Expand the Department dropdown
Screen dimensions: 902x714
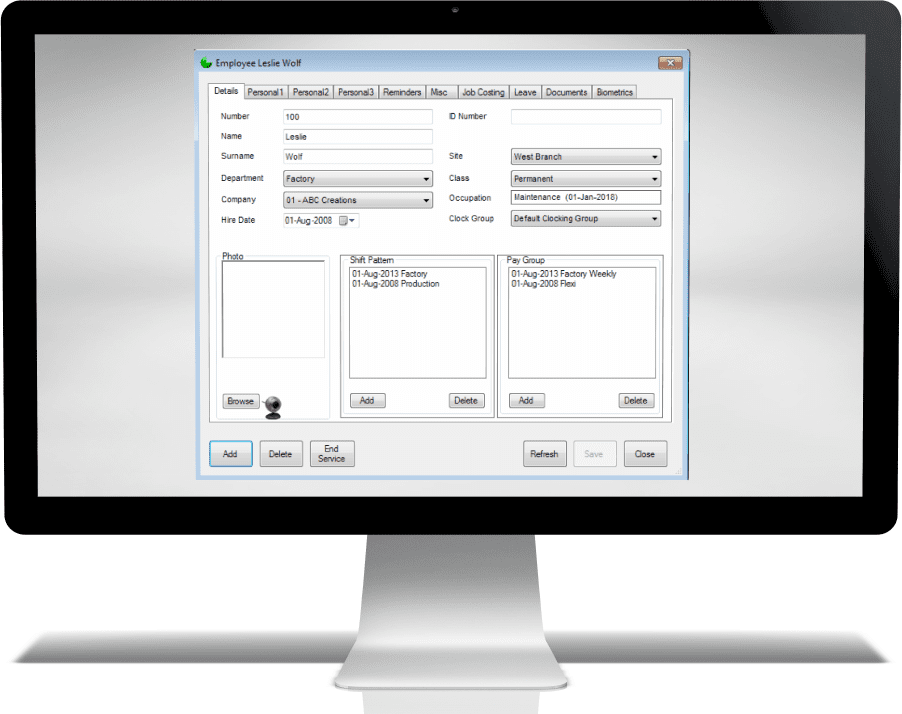pyautogui.click(x=426, y=180)
